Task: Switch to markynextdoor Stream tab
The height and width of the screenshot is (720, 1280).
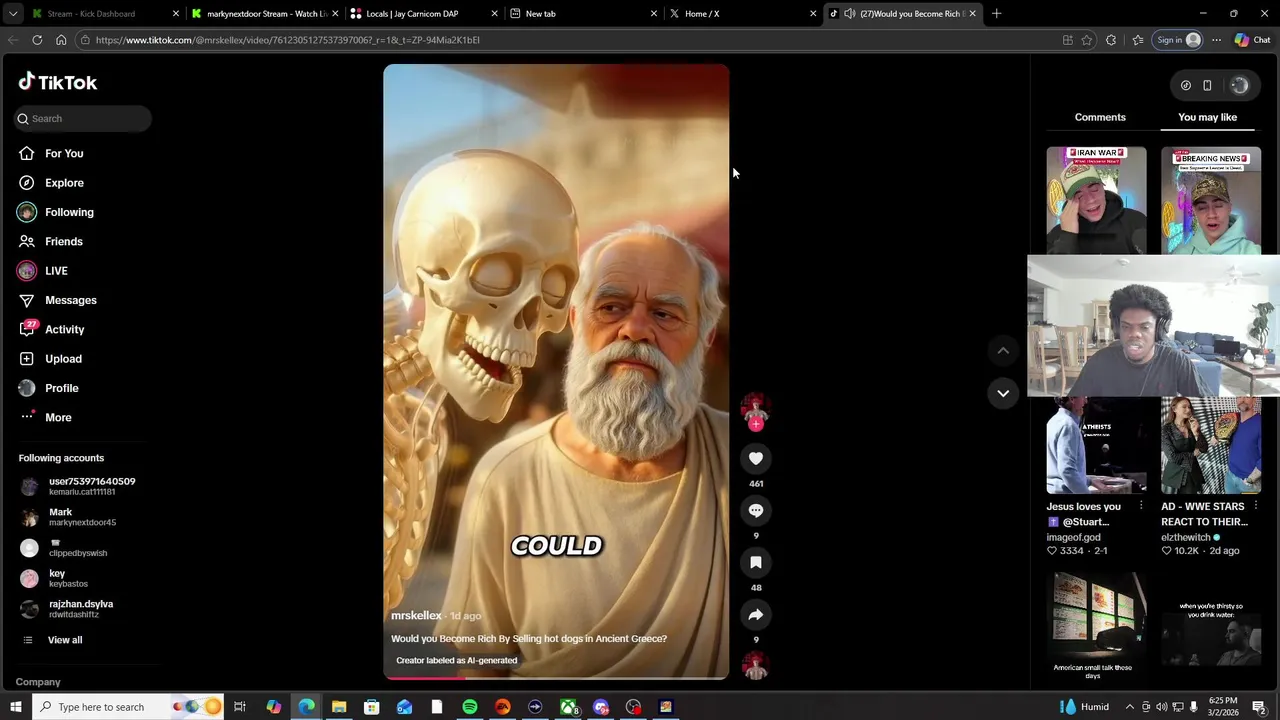Action: (x=265, y=13)
